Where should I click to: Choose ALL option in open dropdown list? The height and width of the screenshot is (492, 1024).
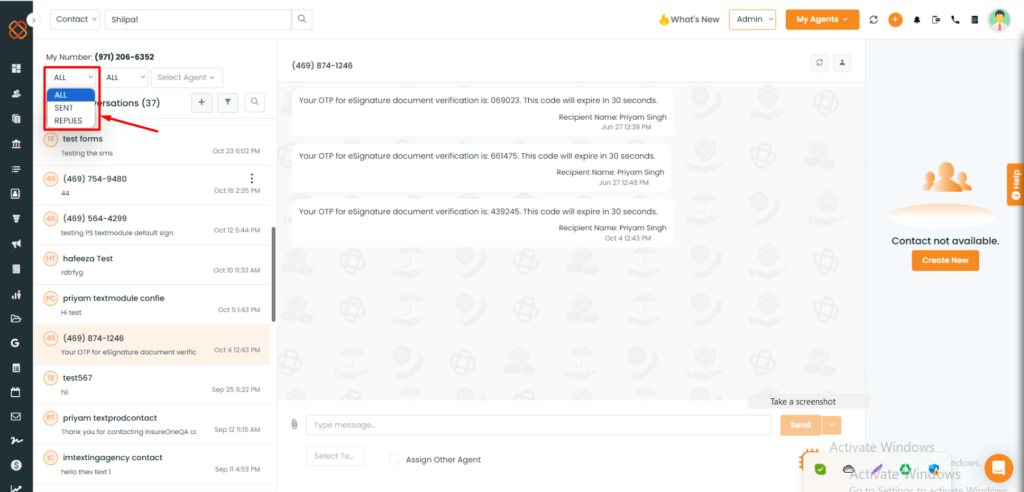pyautogui.click(x=71, y=95)
